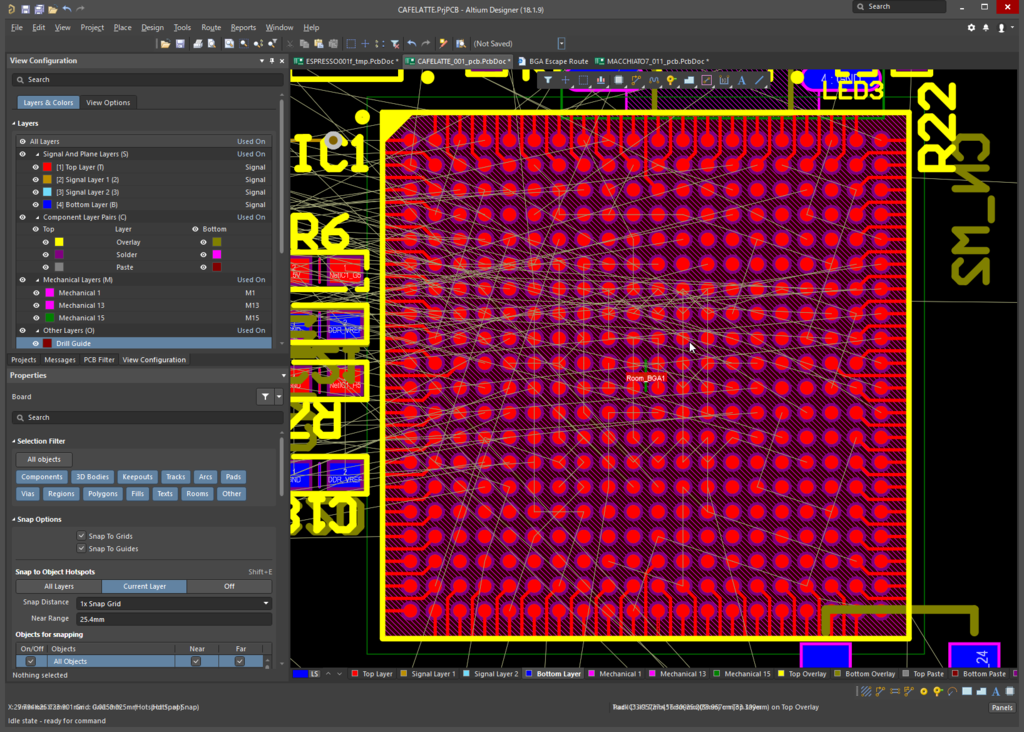The width and height of the screenshot is (1024, 732).
Task: Click Place Fill rectangle icon at bottom
Action: pos(967,692)
